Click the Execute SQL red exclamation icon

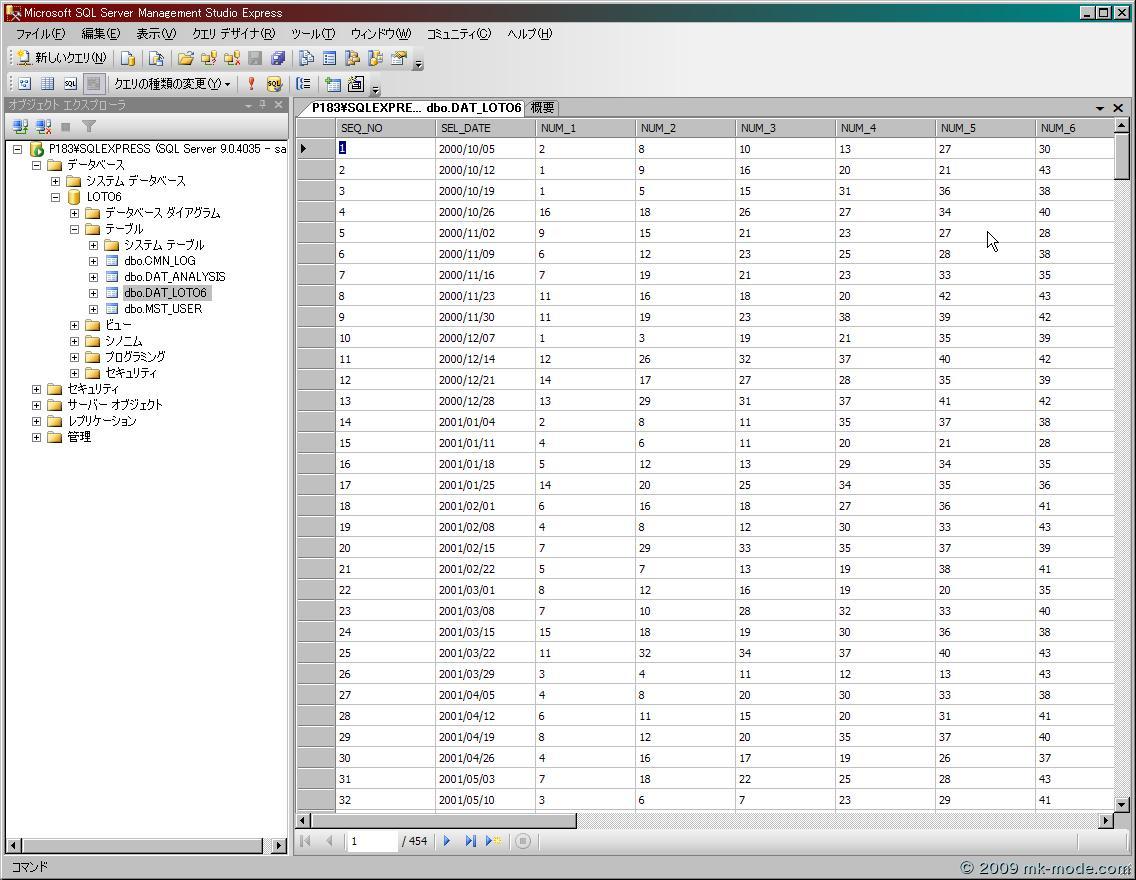coord(251,84)
